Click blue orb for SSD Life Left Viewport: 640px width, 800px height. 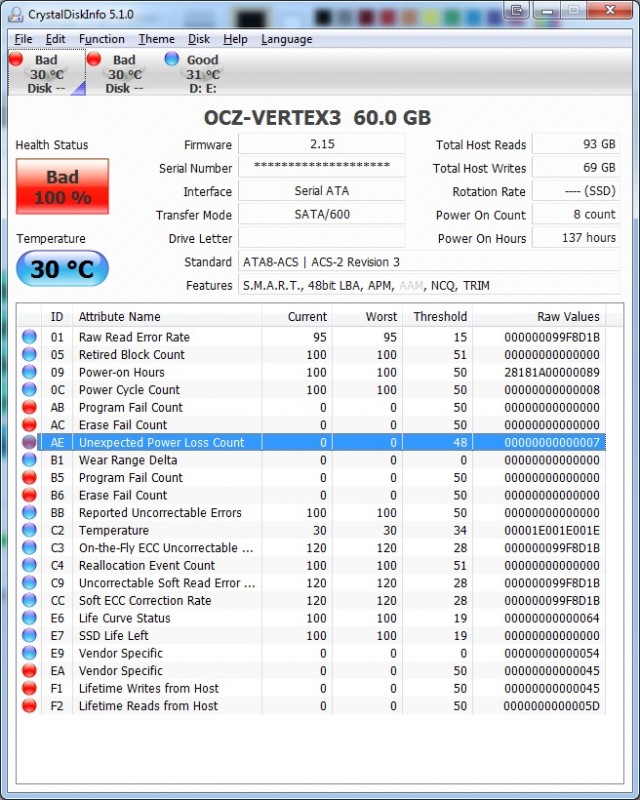tap(30, 635)
